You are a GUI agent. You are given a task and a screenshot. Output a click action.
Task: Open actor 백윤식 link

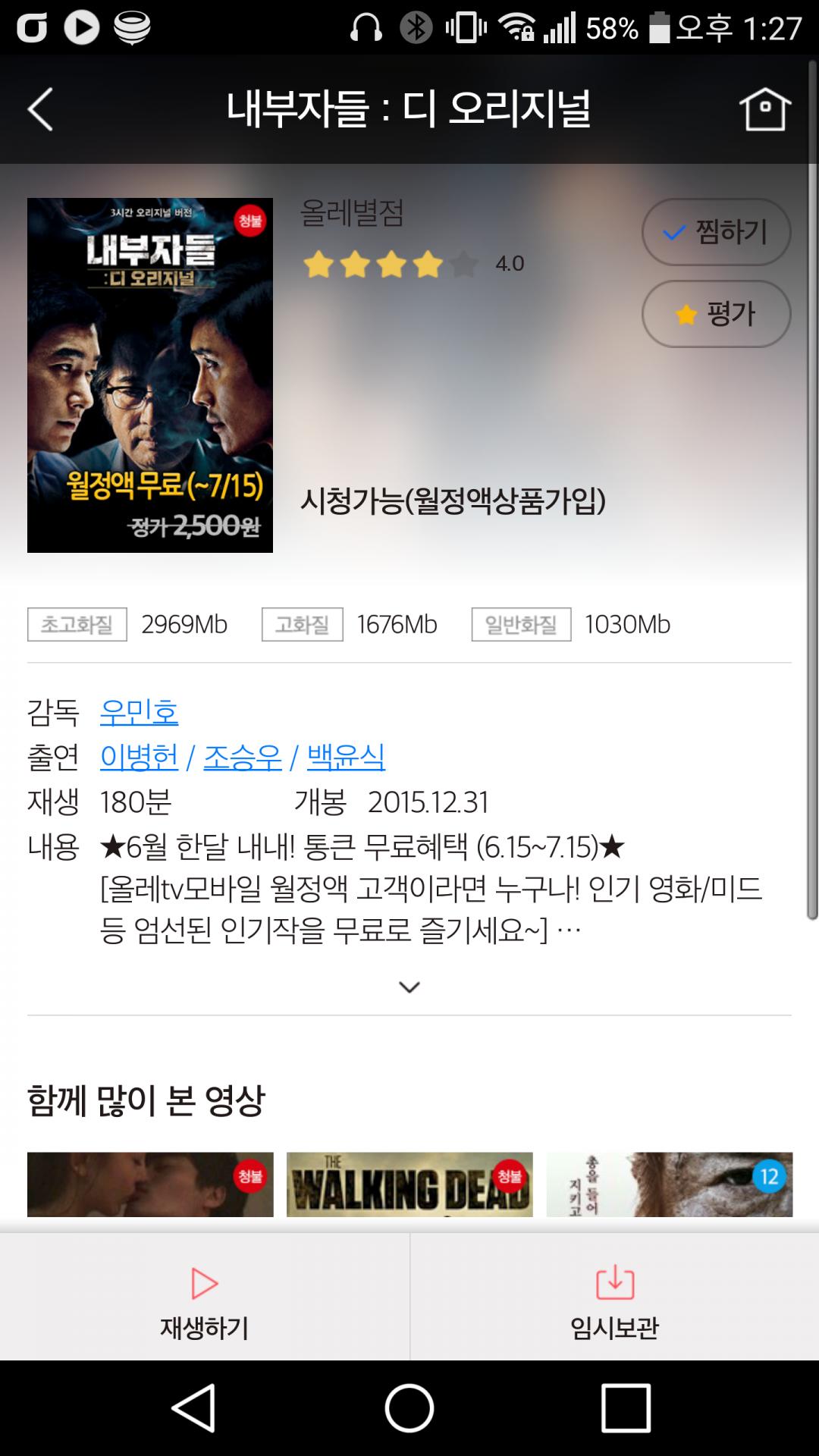point(346,757)
